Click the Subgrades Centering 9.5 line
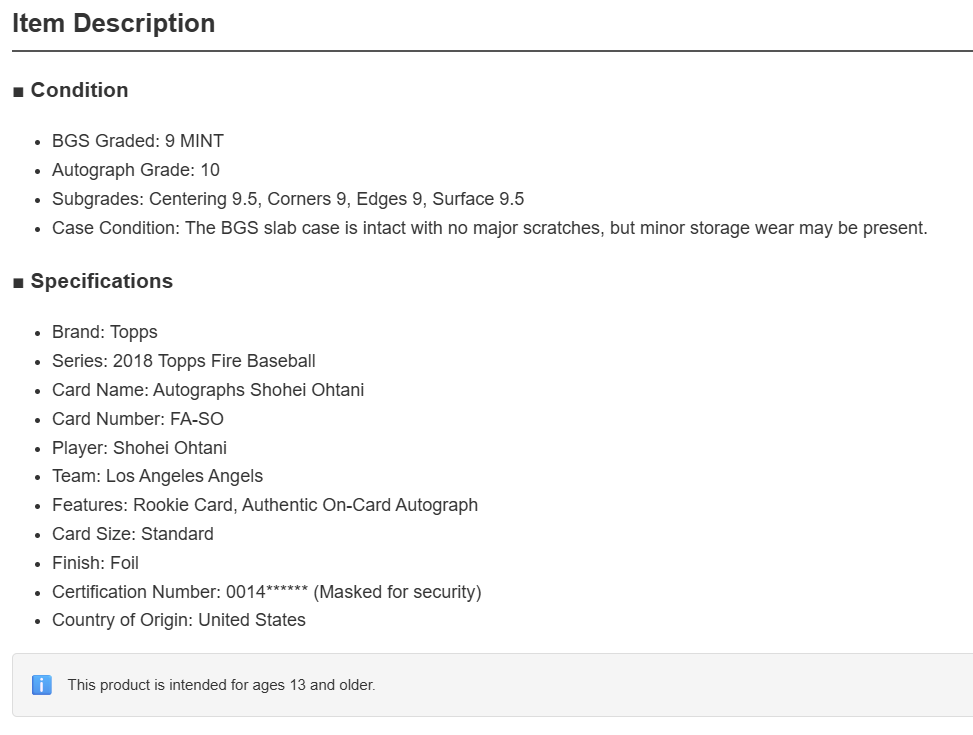973x735 pixels. (x=288, y=199)
